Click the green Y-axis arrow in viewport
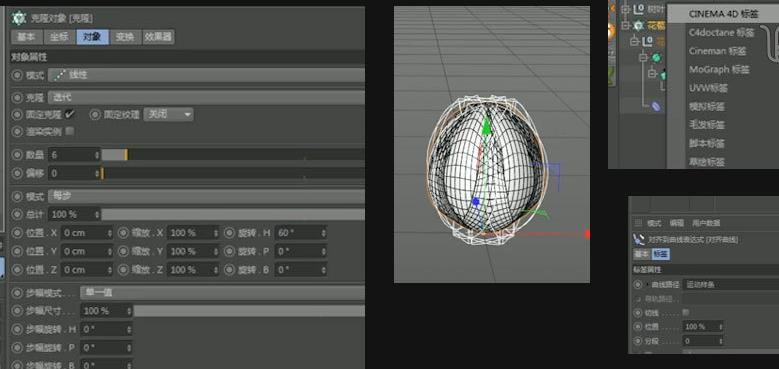Viewport: 779px width, 369px height. (x=487, y=126)
